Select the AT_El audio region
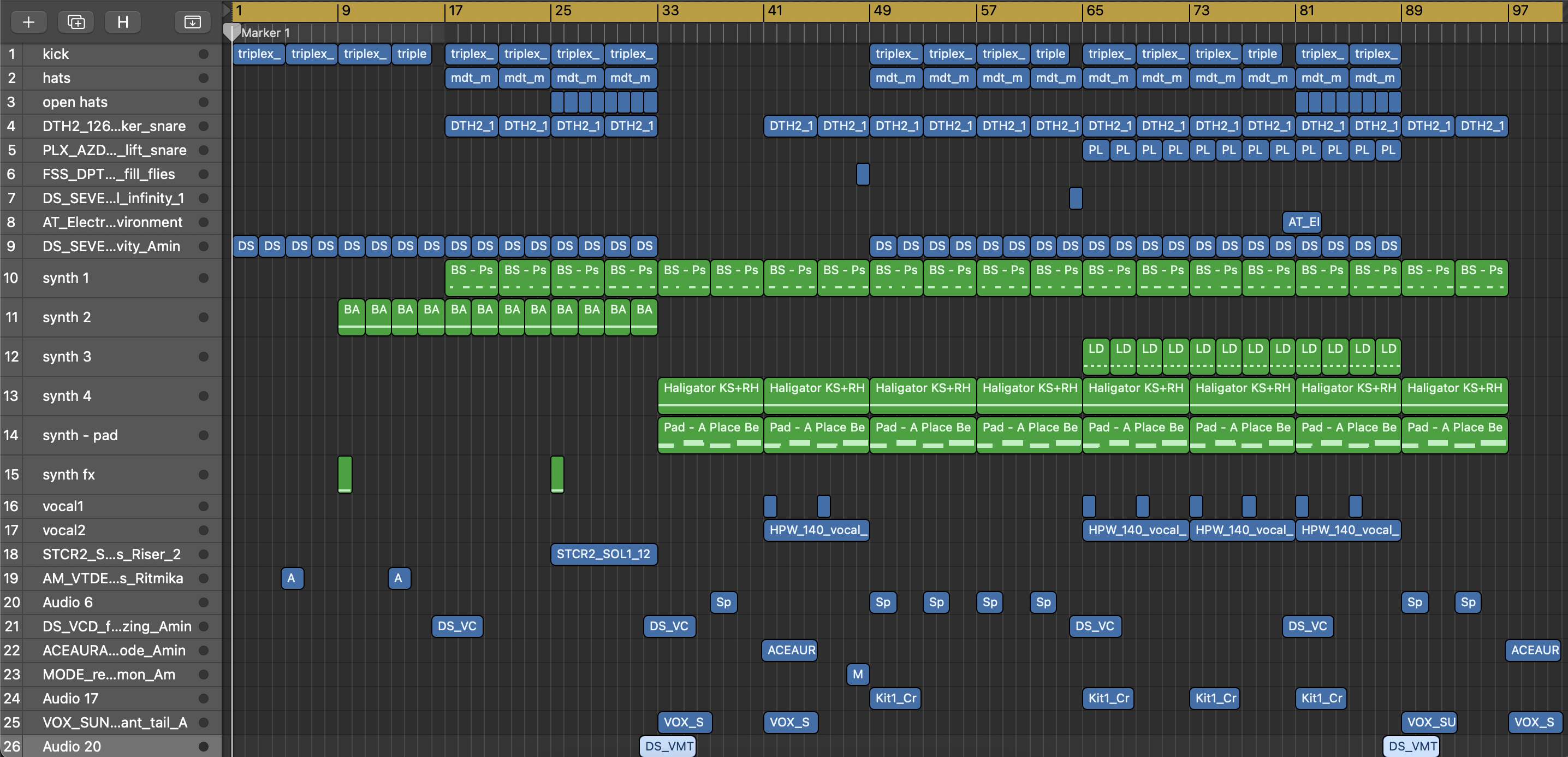This screenshot has height=757, width=1568. (1303, 222)
